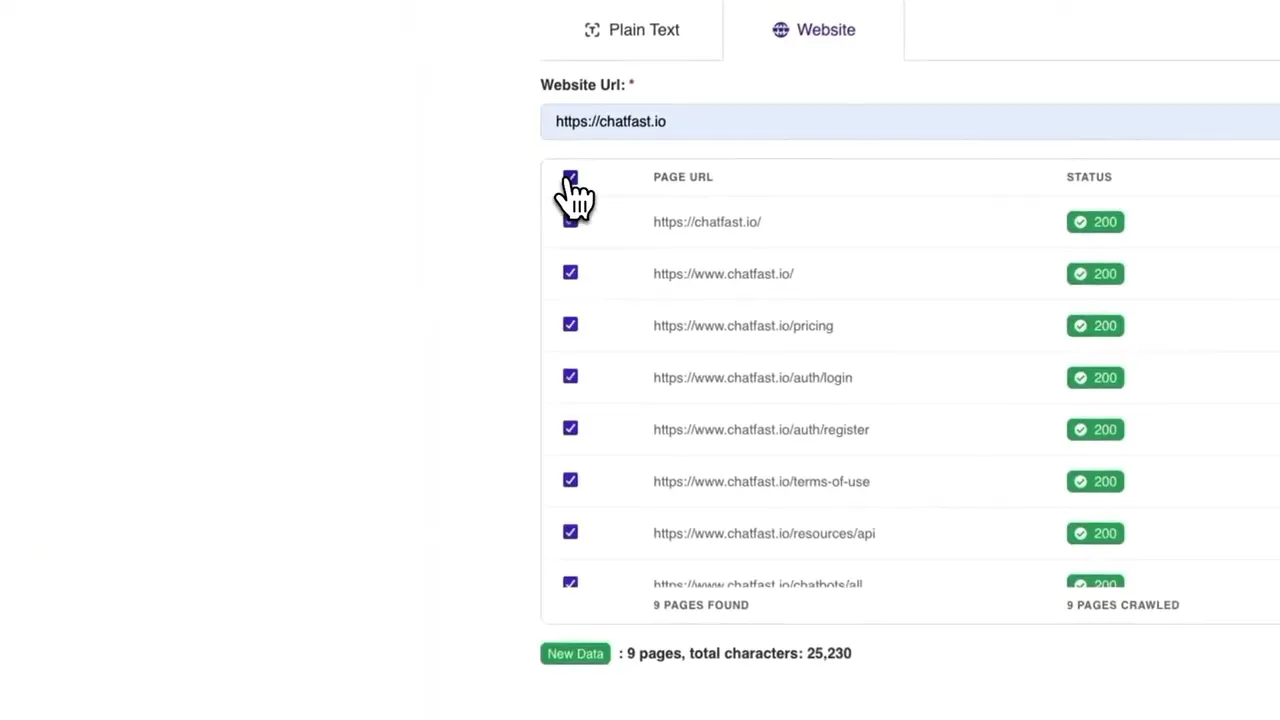Uncheck the terms-of-use page checkbox
Image resolution: width=1280 pixels, height=720 pixels.
pos(570,481)
